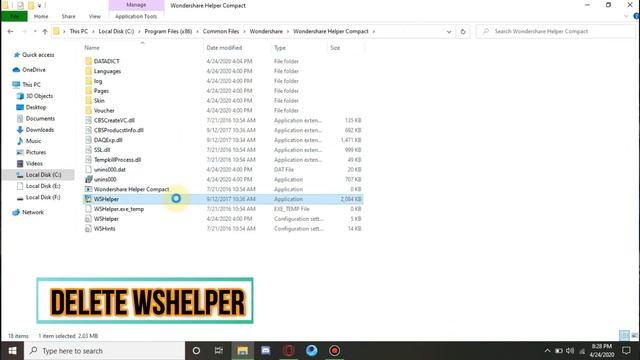The width and height of the screenshot is (640, 360).
Task: Select the Skin folder
Action: click(x=99, y=100)
